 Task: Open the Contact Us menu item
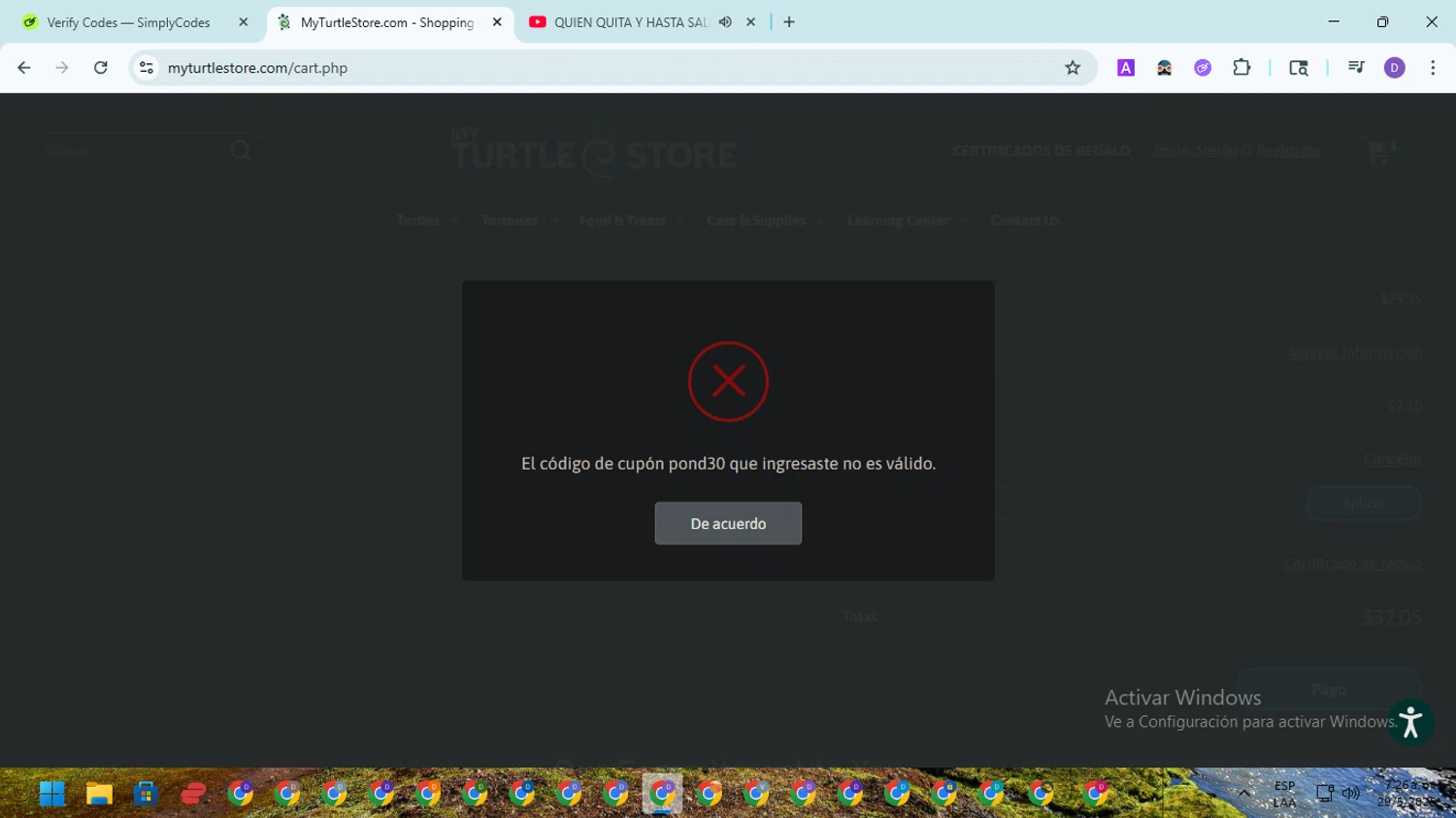click(1025, 221)
